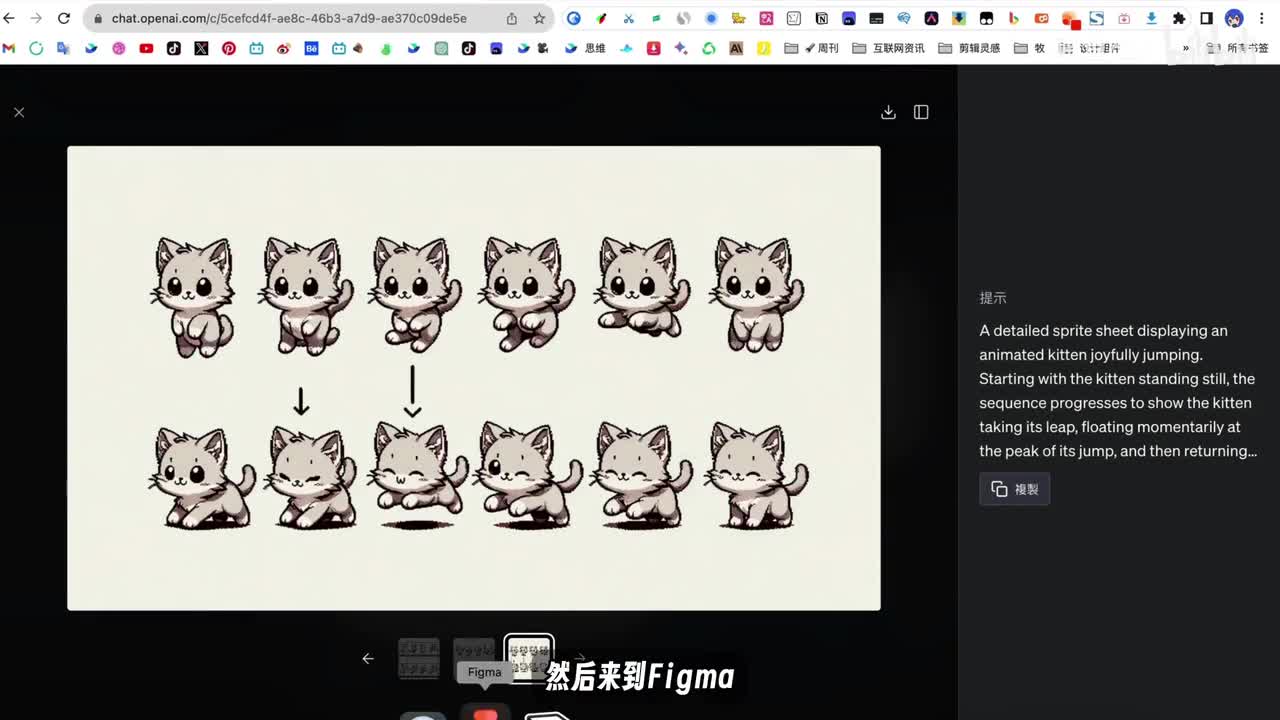Select the first sprite sheet thumbnail
The image size is (1280, 720).
coord(419,658)
